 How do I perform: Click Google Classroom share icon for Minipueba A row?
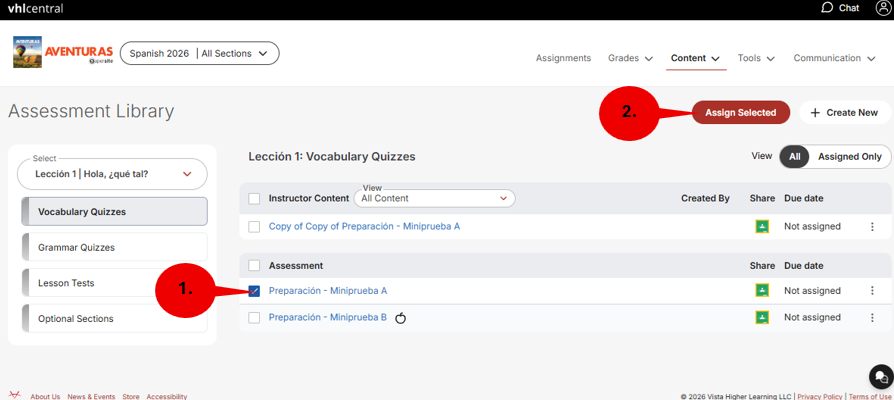click(x=762, y=291)
